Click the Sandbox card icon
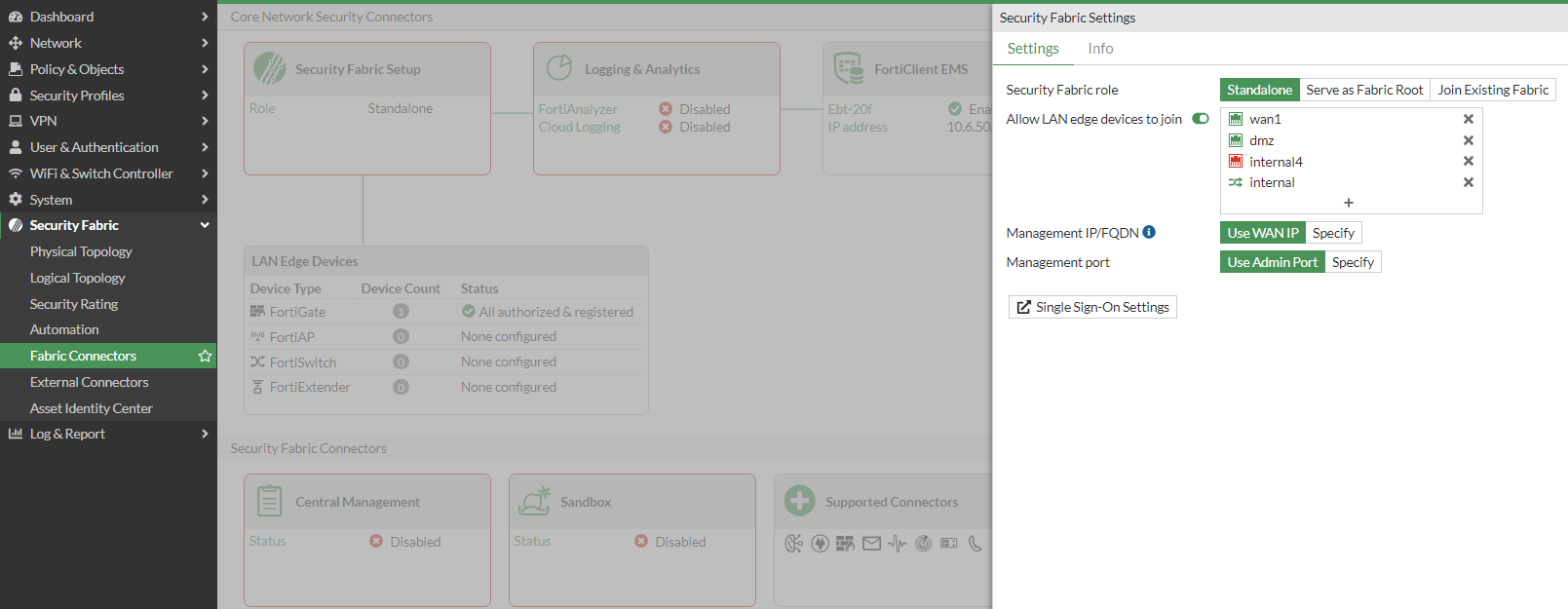1568x609 pixels. point(535,501)
